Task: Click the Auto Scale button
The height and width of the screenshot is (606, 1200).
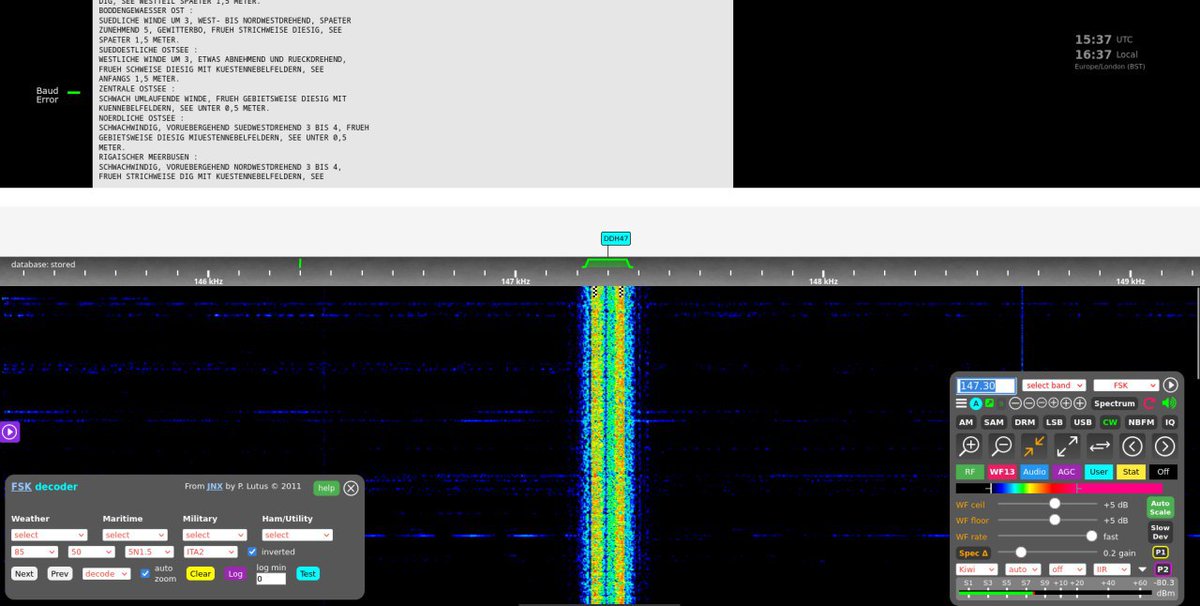Action: [1160, 508]
